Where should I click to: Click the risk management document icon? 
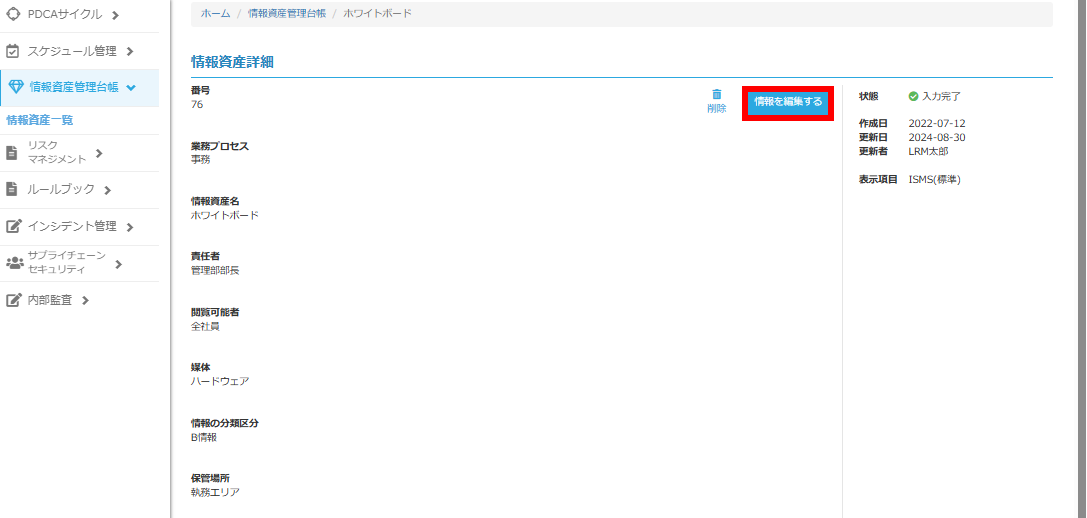[x=13, y=152]
